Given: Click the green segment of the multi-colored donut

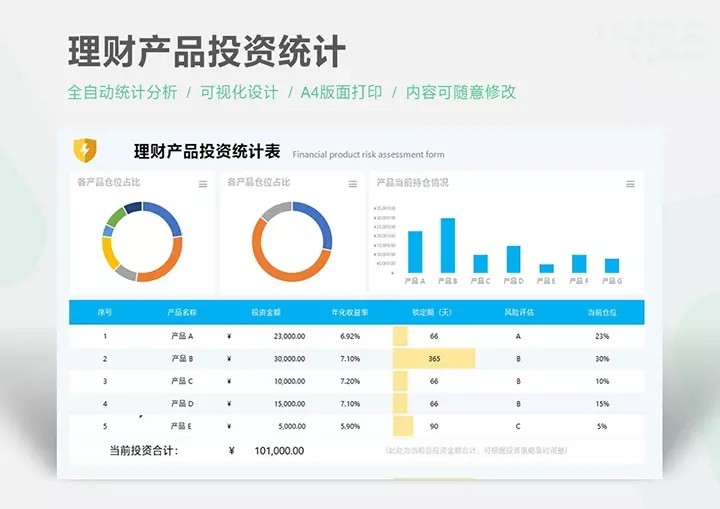Looking at the screenshot, I should point(116,216).
